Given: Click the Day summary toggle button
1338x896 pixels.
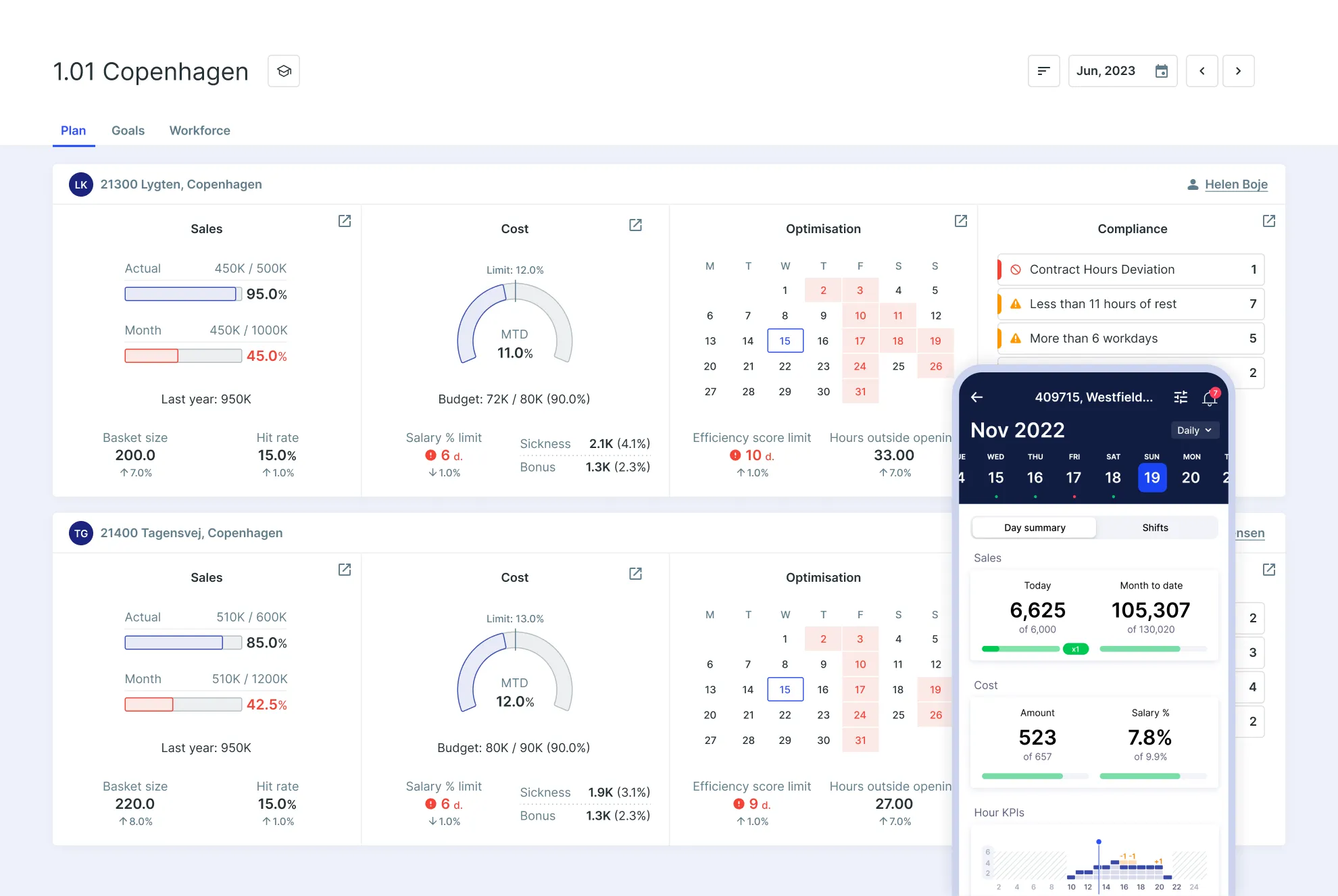Looking at the screenshot, I should [x=1035, y=527].
